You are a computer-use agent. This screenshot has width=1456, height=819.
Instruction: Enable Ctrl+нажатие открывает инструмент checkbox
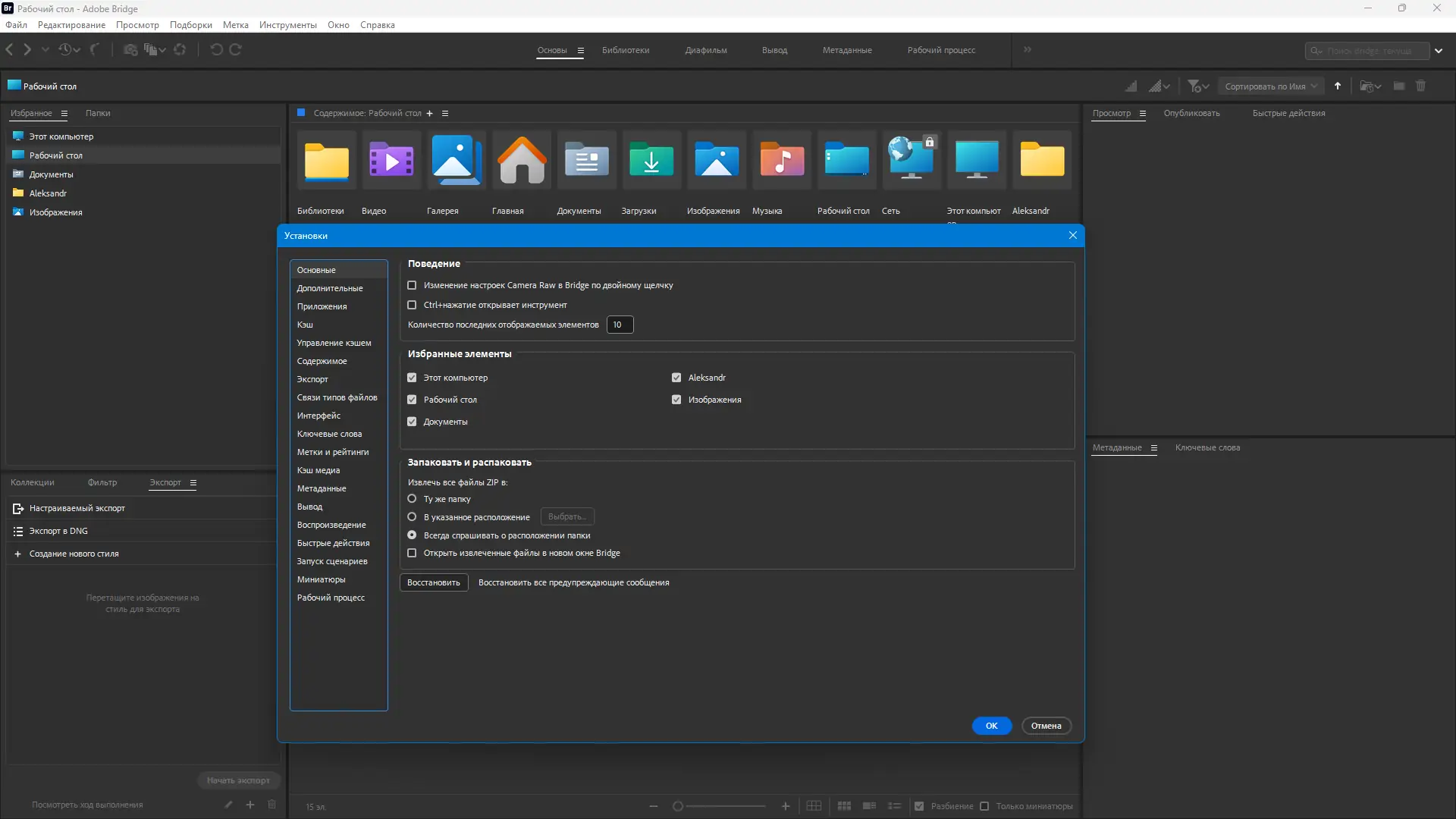(x=412, y=305)
